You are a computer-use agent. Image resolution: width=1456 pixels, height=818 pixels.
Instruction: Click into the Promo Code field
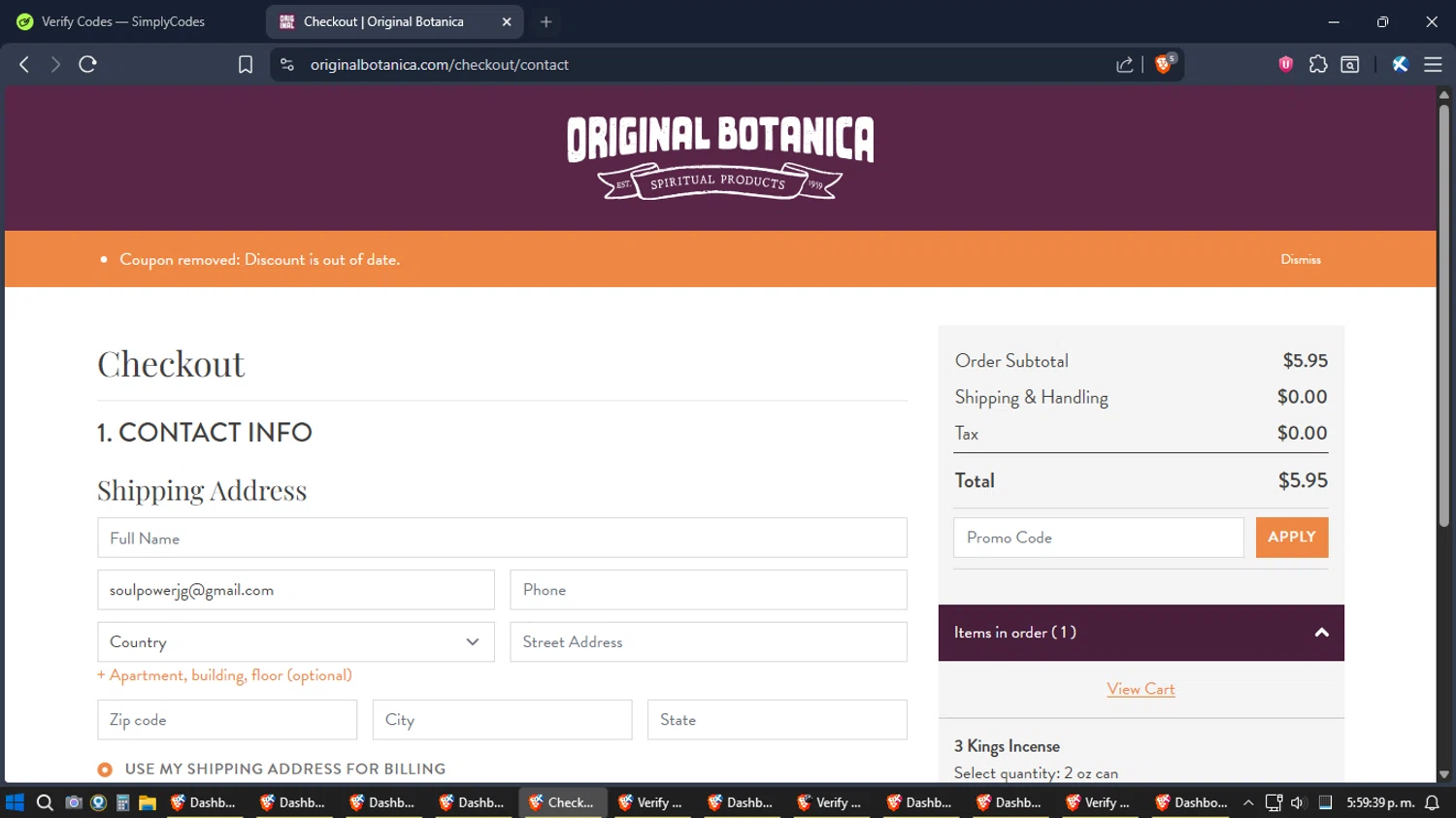pos(1099,538)
